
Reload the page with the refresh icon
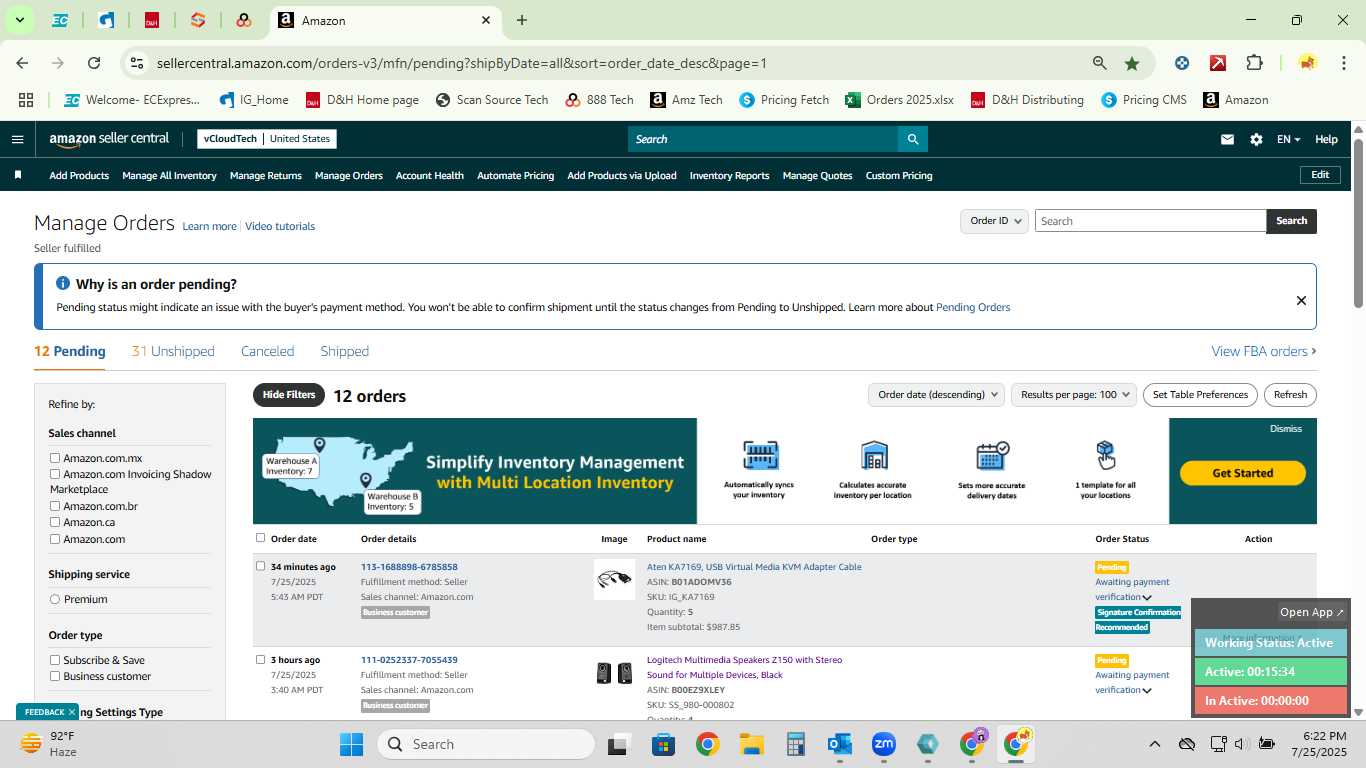pos(94,63)
